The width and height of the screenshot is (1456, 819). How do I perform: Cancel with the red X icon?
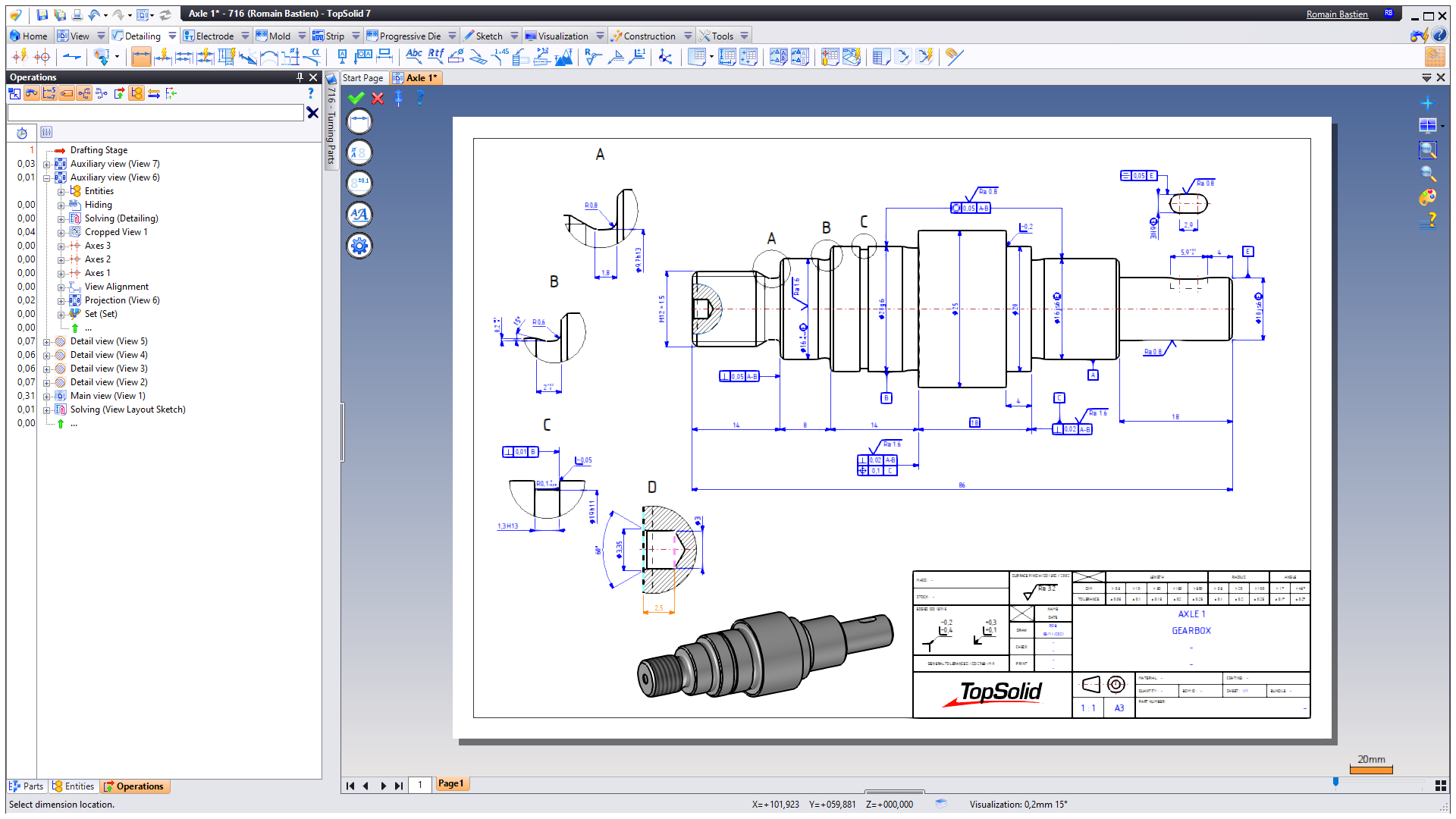tap(378, 98)
